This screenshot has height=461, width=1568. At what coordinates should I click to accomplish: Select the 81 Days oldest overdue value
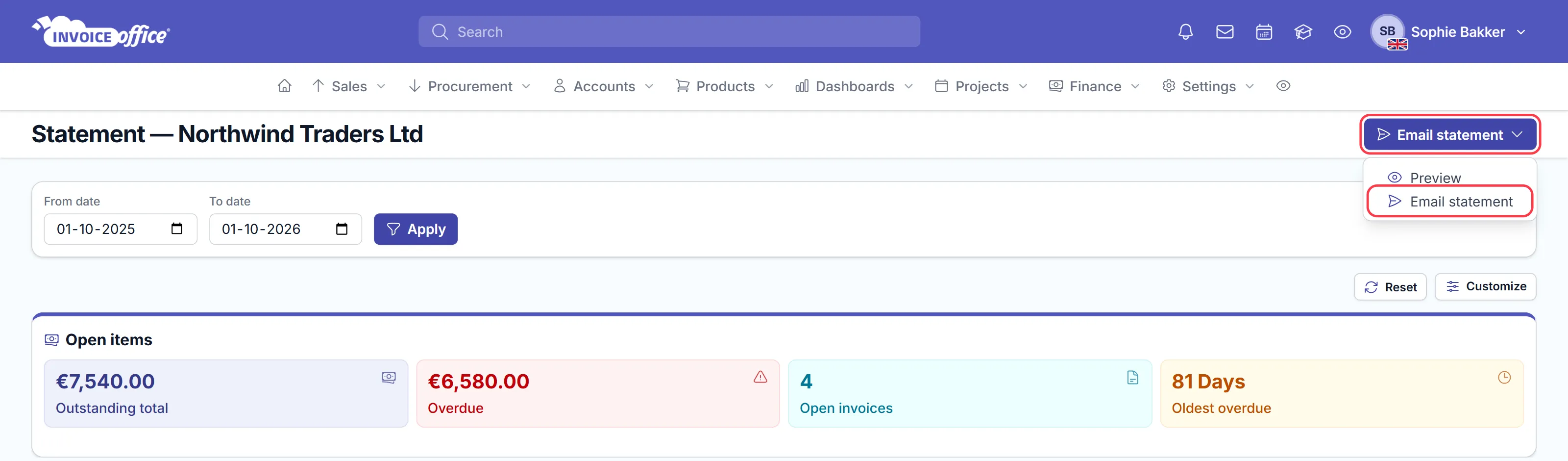[1208, 381]
